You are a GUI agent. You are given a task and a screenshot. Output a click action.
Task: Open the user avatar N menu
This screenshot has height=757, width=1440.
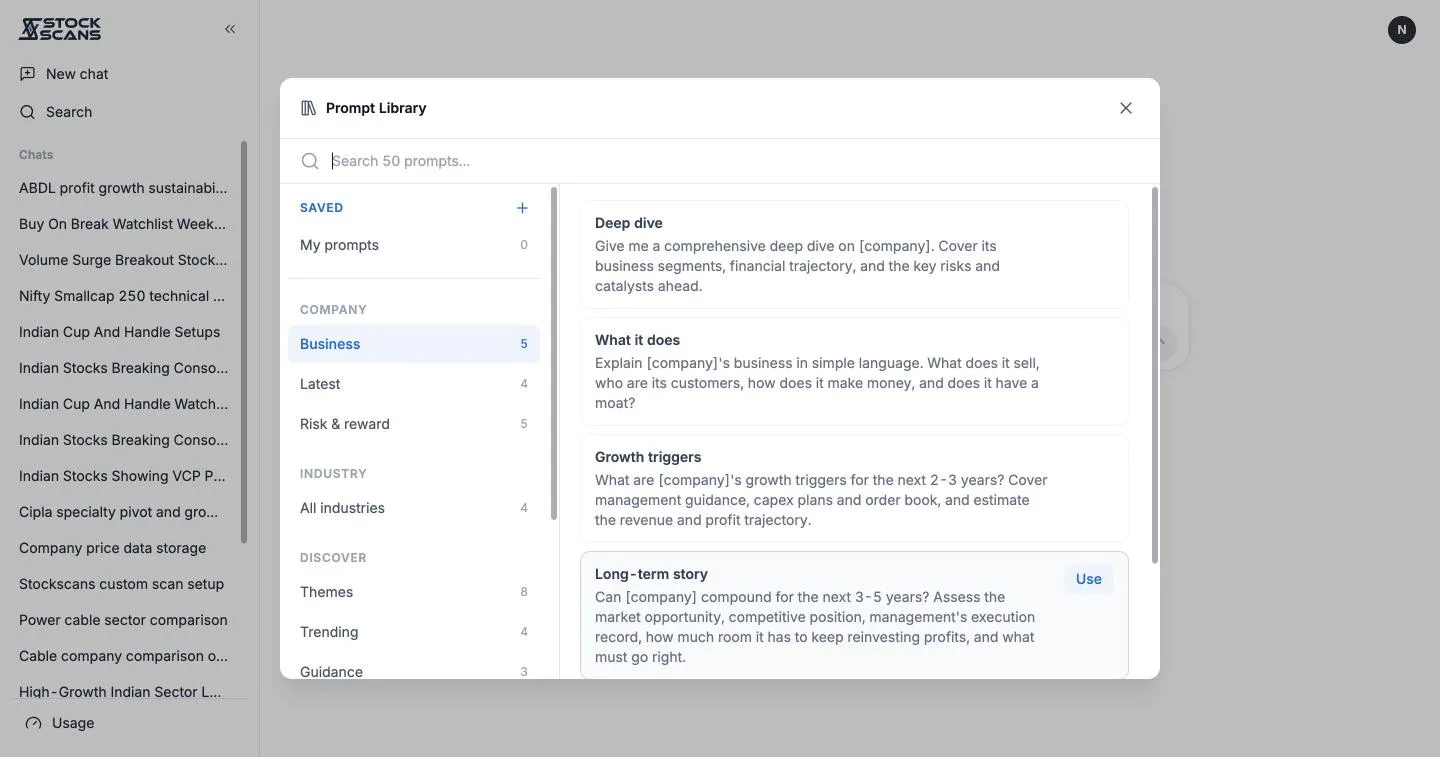click(1402, 30)
